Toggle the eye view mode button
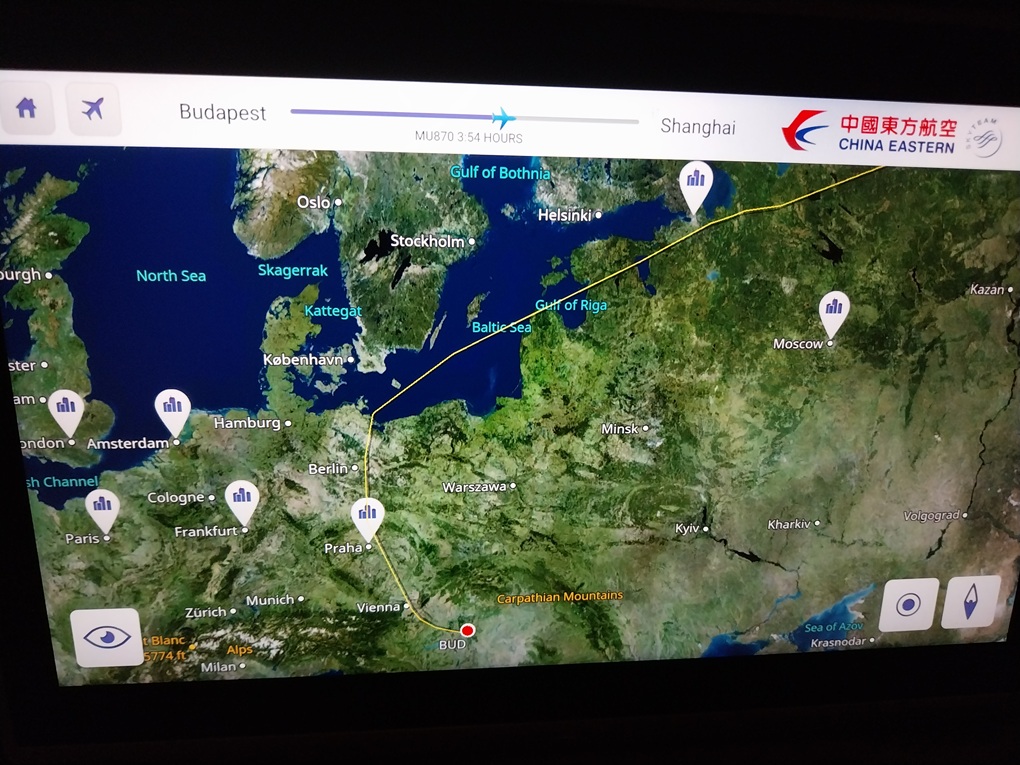Screen dimensions: 1020x765 tap(106, 637)
